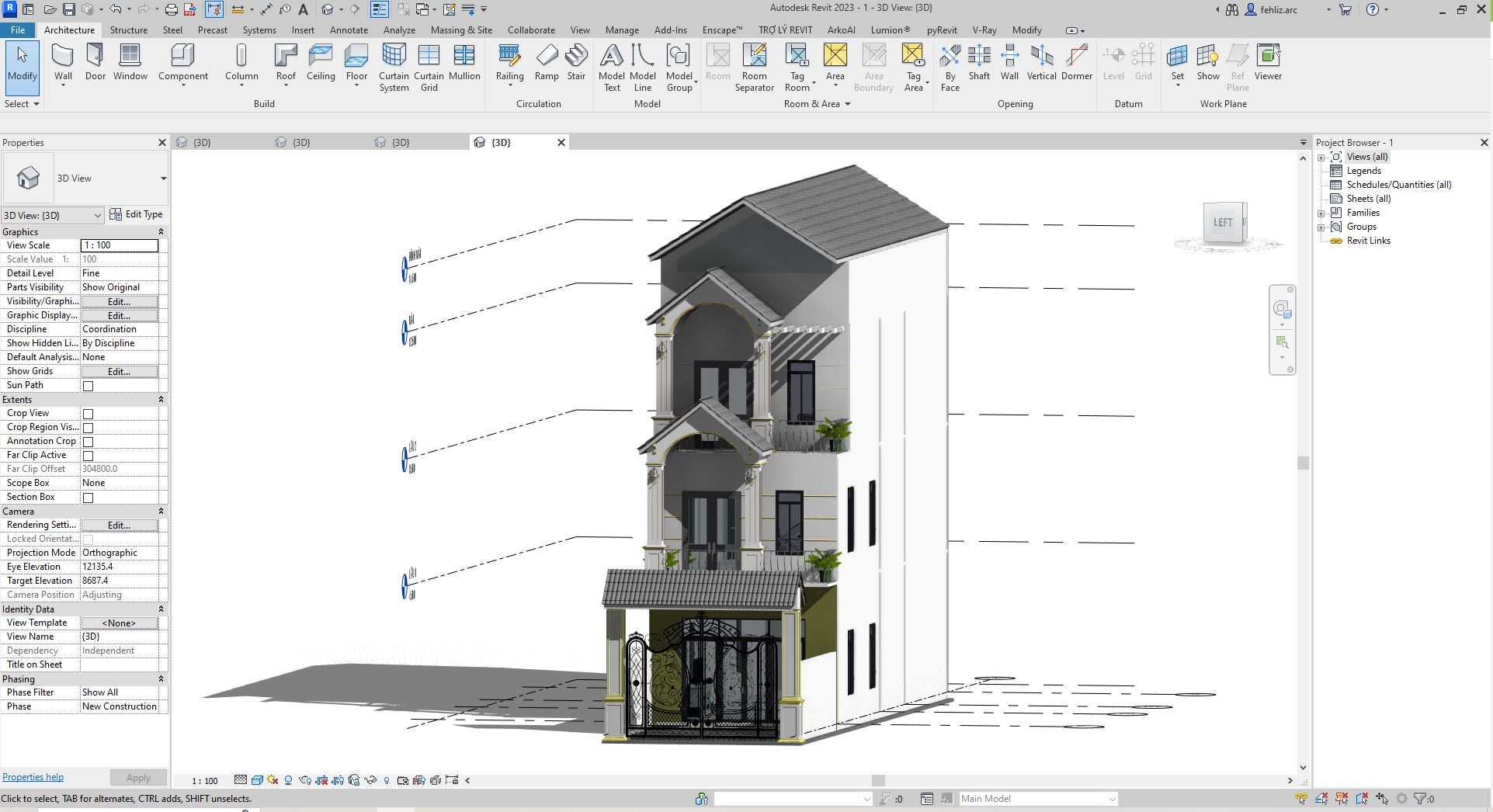Viewport: 1493px width, 812px height.
Task: Open the Main Model design option dropdown
Action: coord(1112,799)
